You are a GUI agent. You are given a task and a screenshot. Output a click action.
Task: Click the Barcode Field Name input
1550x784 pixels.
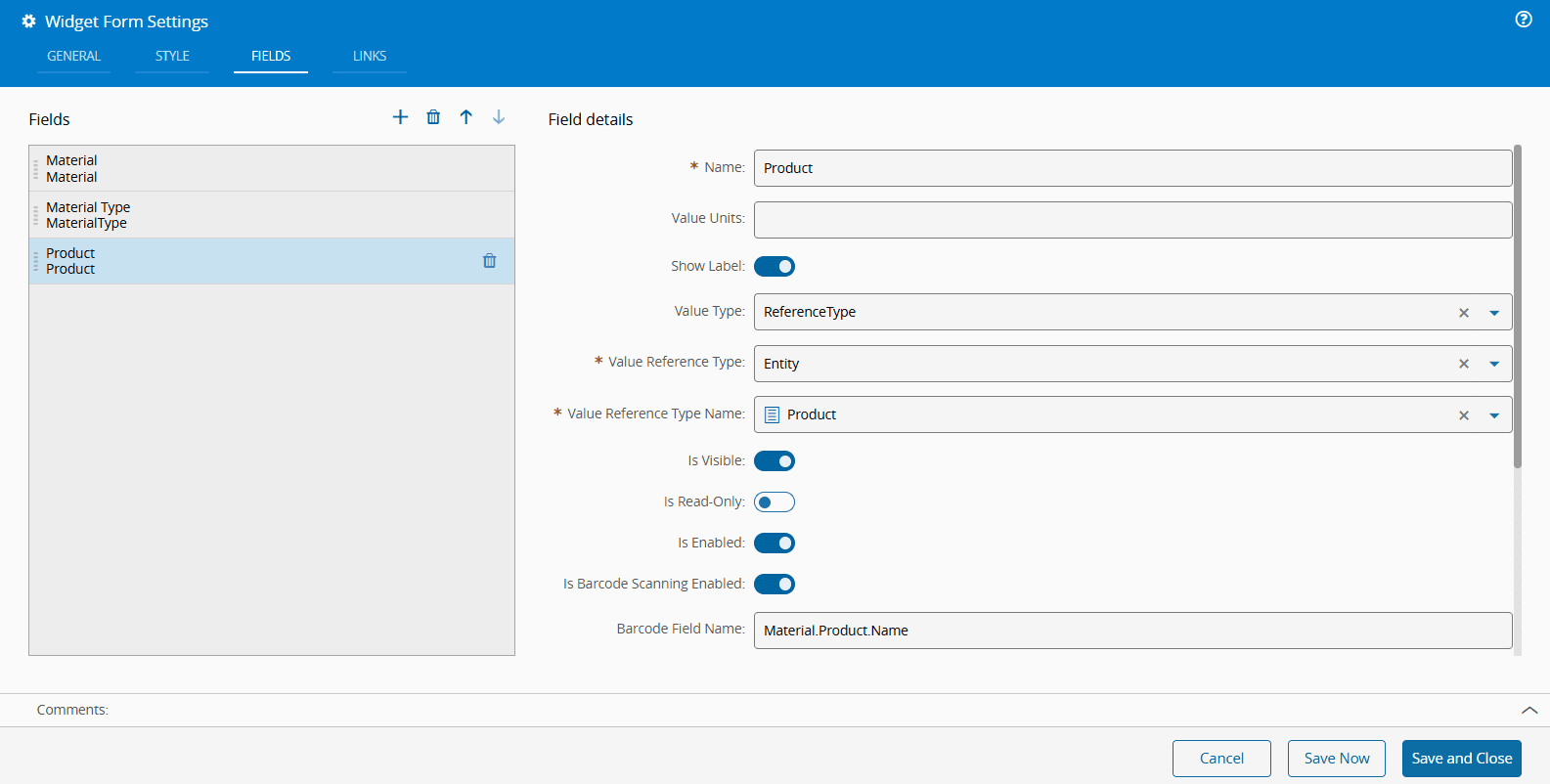(x=1132, y=631)
